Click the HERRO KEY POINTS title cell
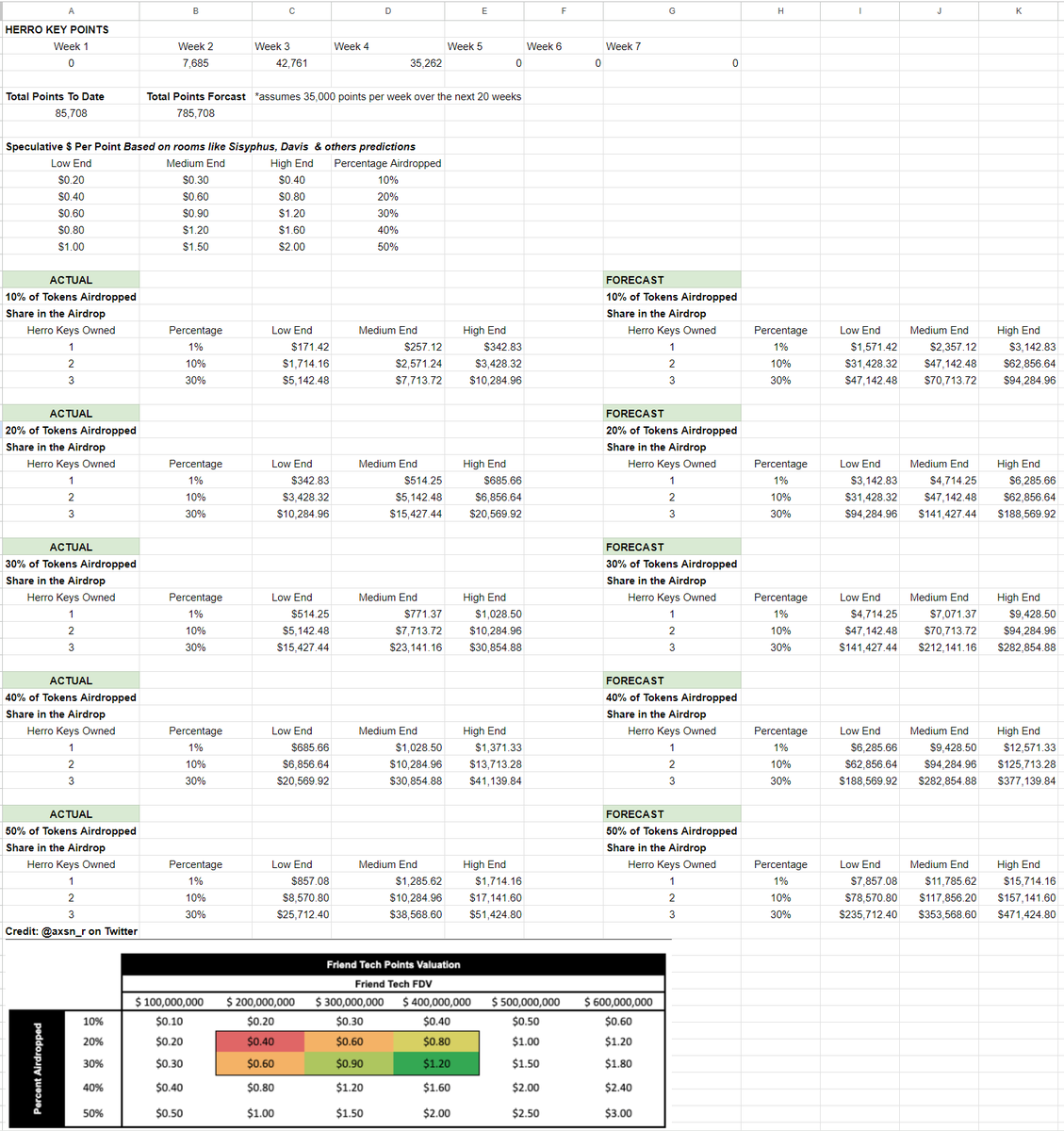 tap(57, 29)
